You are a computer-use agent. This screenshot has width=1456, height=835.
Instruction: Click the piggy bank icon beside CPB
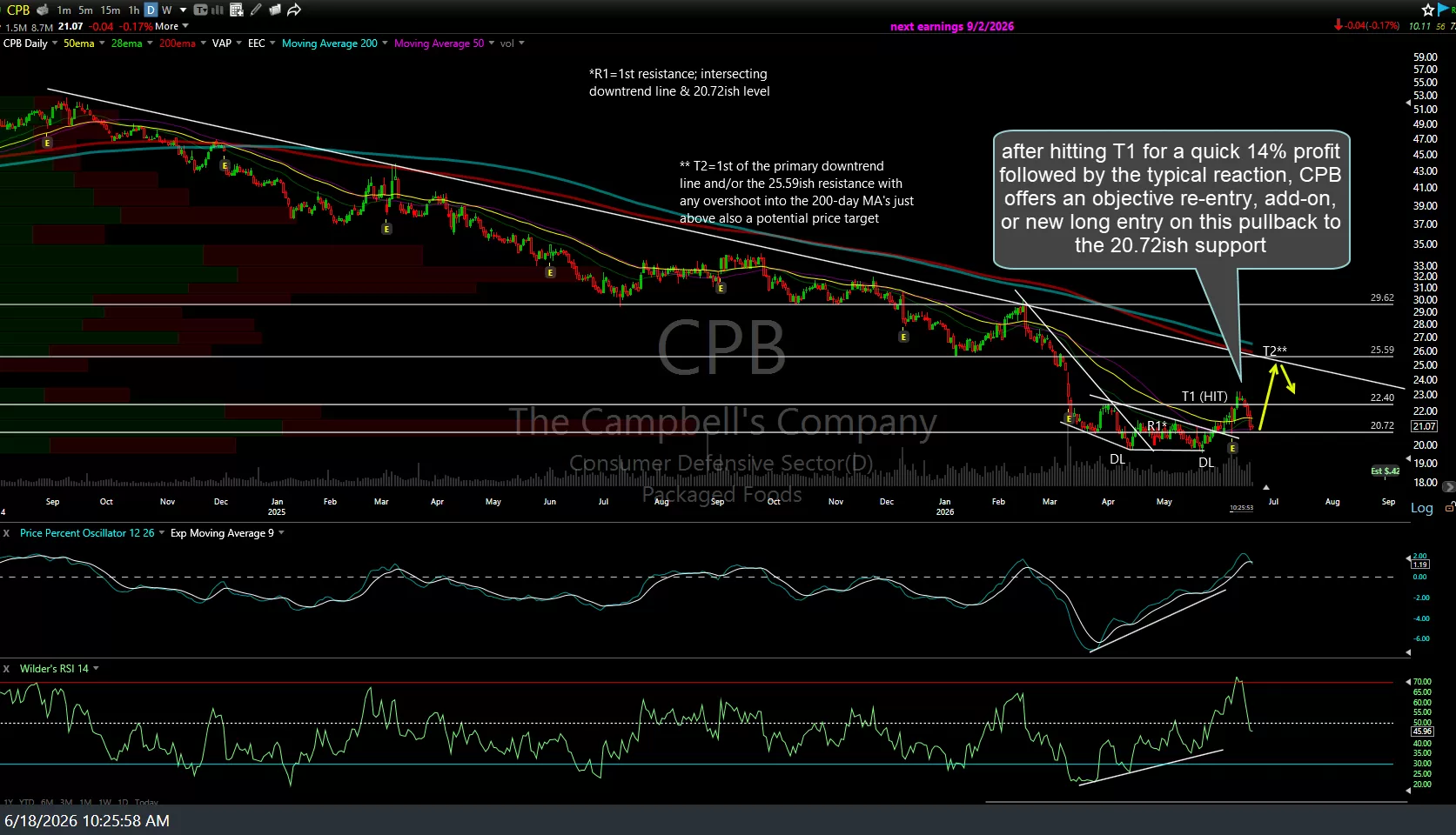pyautogui.click(x=43, y=10)
